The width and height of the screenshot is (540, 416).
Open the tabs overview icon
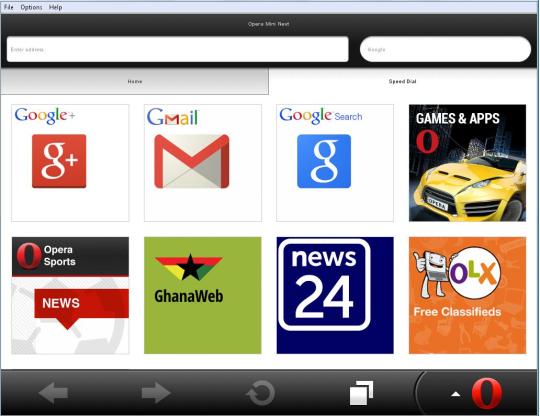(x=362, y=393)
